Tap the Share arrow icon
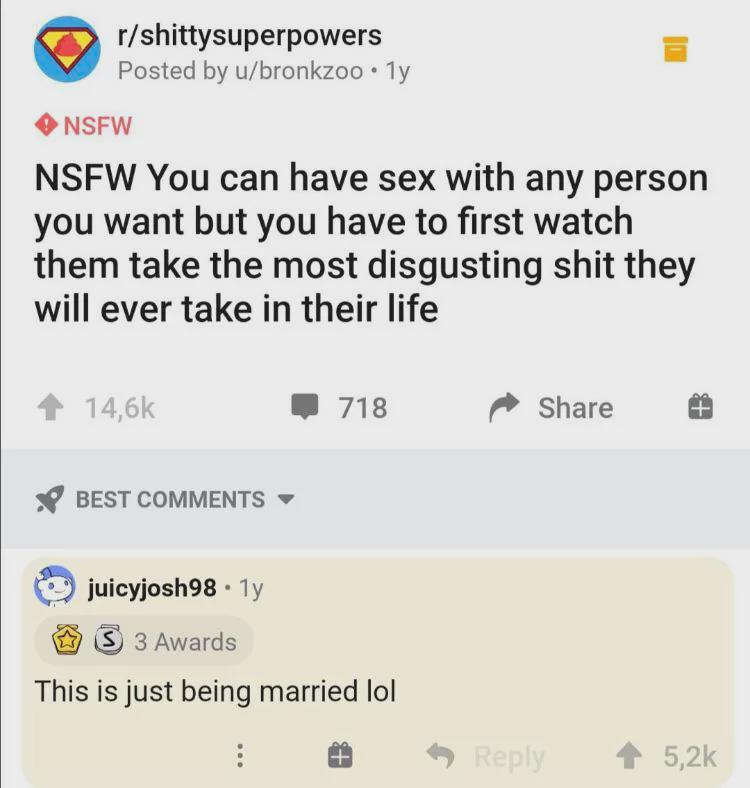Screen dimensions: 750x788 504,407
